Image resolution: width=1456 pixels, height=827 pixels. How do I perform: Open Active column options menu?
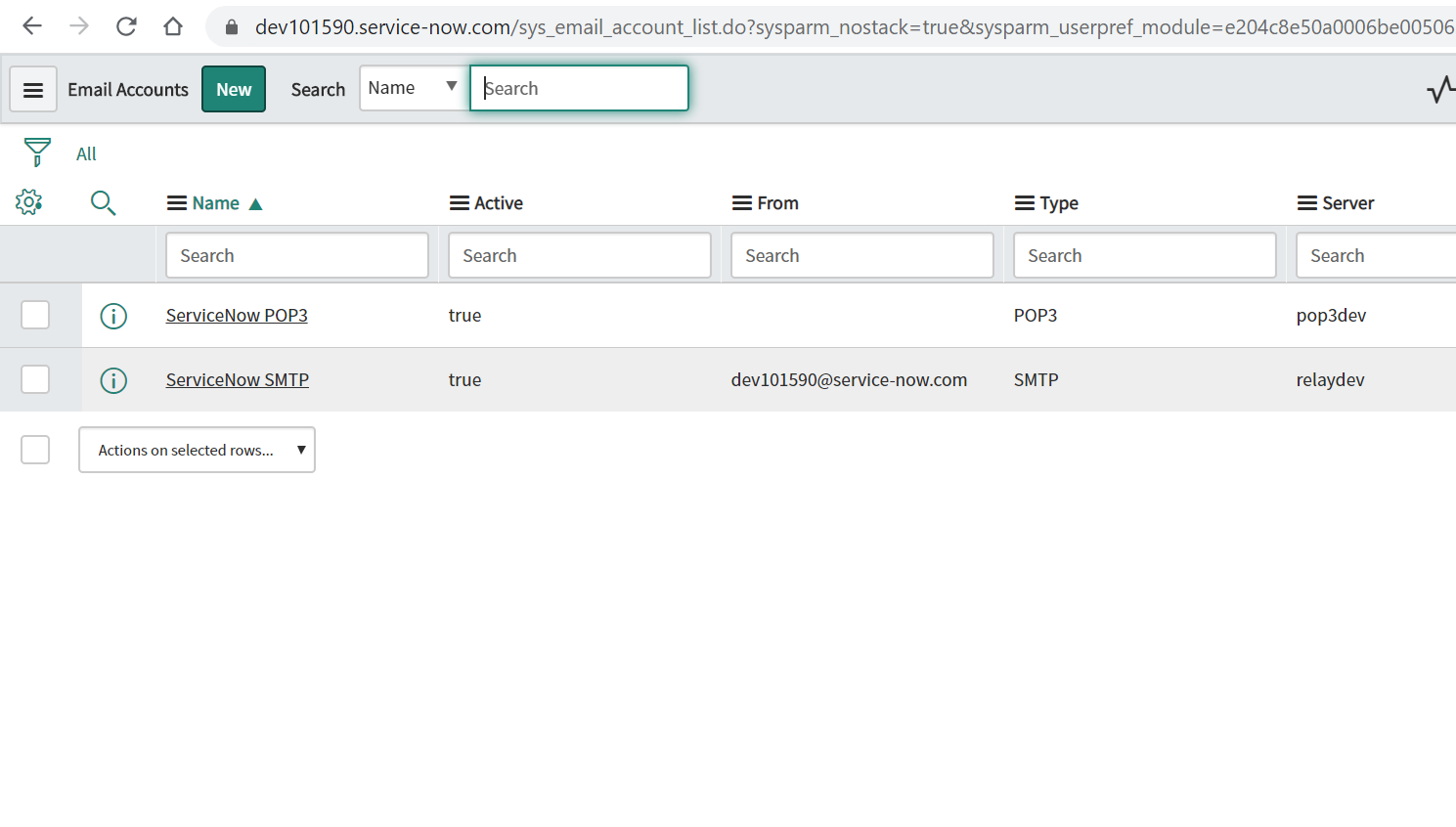point(460,203)
